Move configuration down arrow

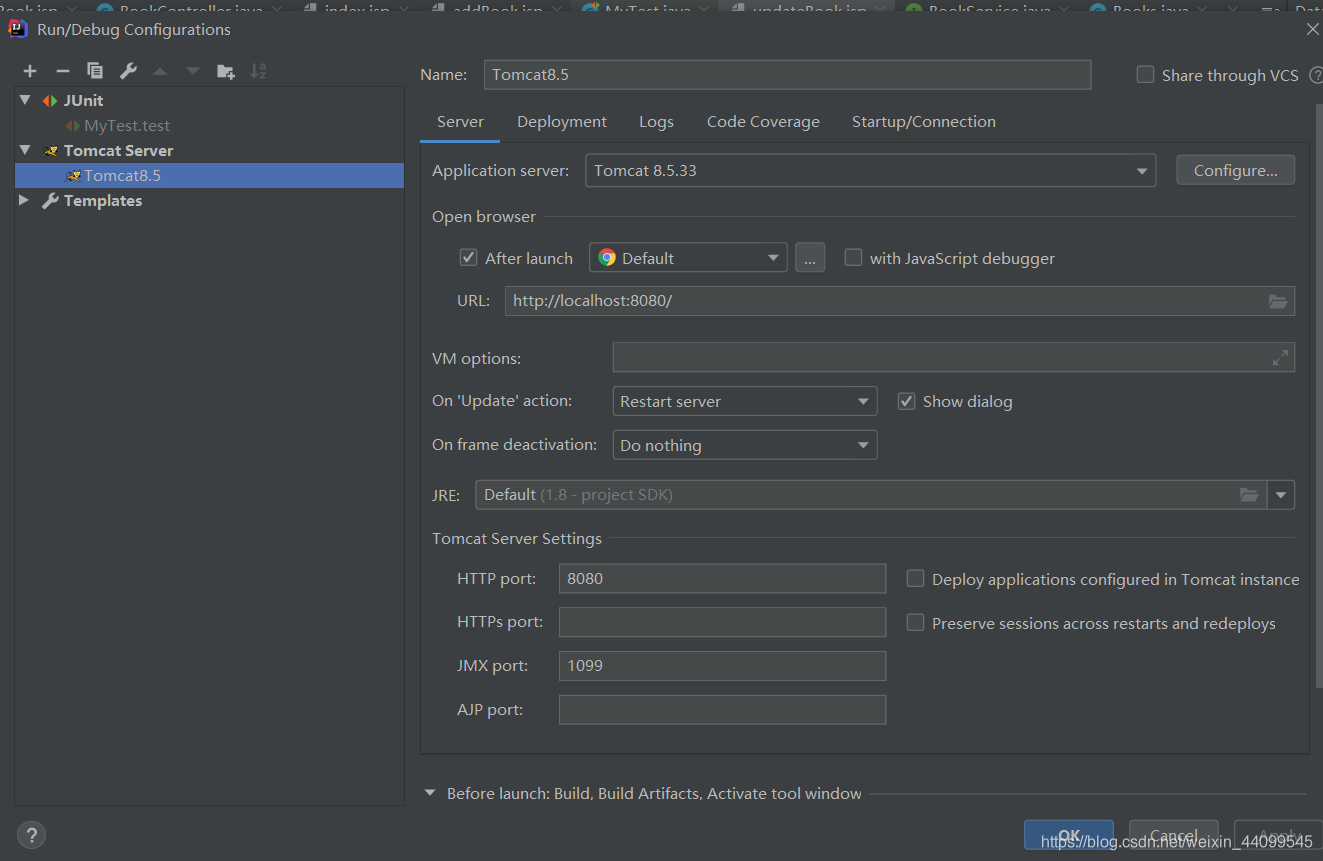pyautogui.click(x=192, y=71)
